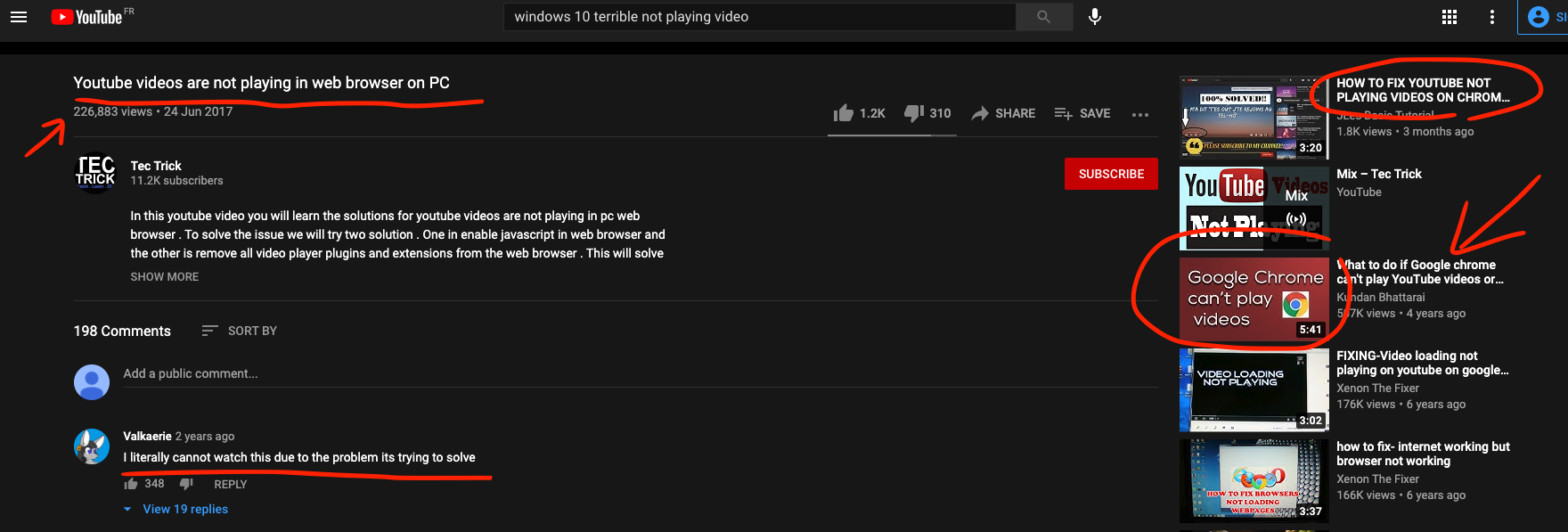Image resolution: width=1568 pixels, height=532 pixels.
Task: Open 'Google Chrome can't play videos' thumbnail
Action: click(1254, 299)
